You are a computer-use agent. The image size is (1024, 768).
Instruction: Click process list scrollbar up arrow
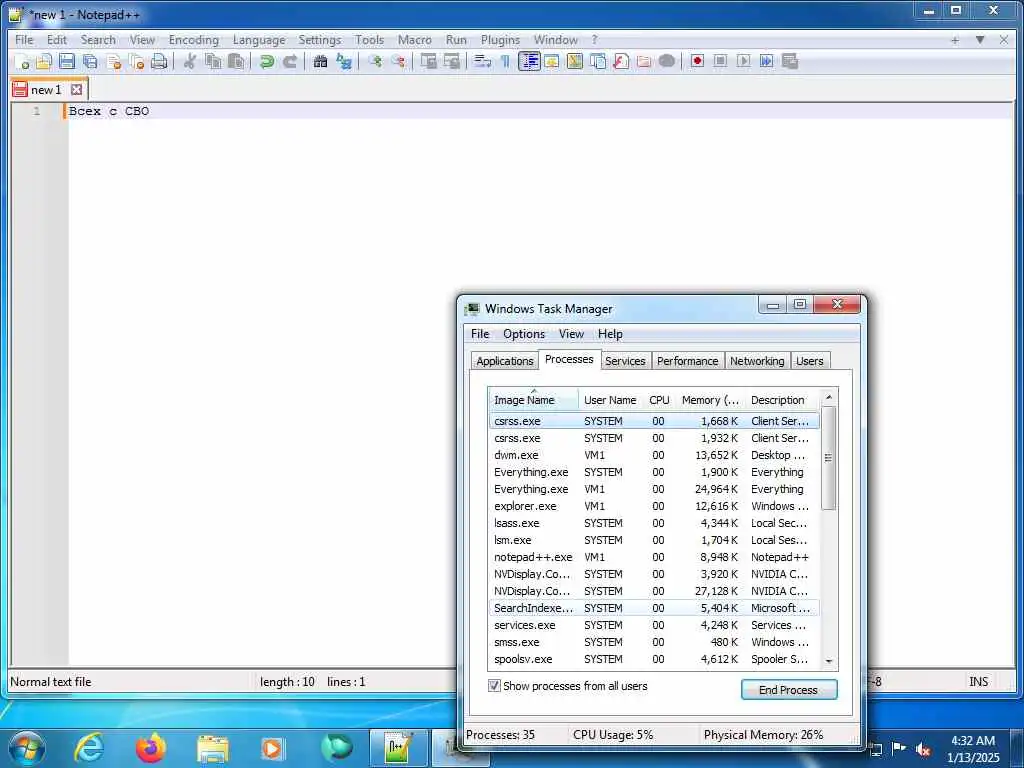pos(829,397)
